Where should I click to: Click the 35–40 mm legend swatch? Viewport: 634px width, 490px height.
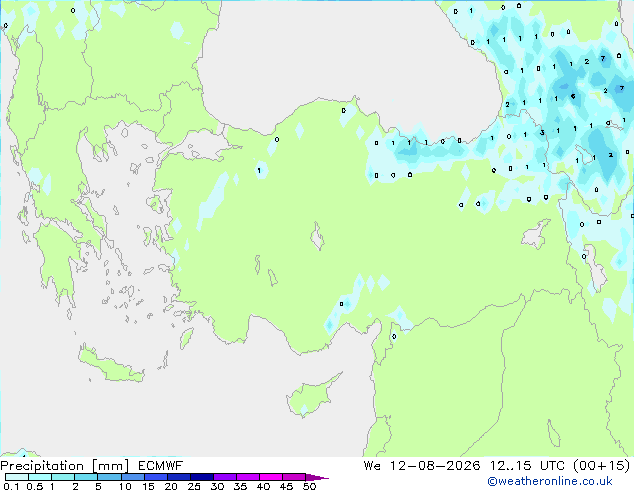coord(247,477)
